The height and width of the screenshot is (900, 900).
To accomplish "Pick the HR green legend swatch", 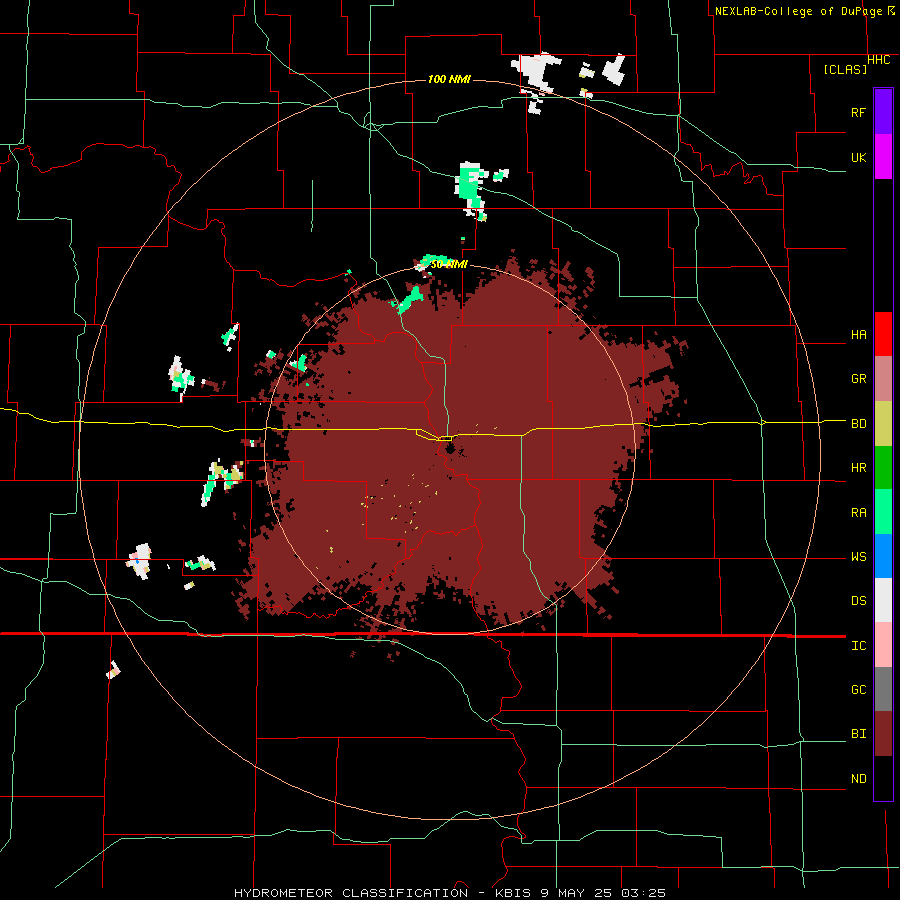I will (883, 468).
